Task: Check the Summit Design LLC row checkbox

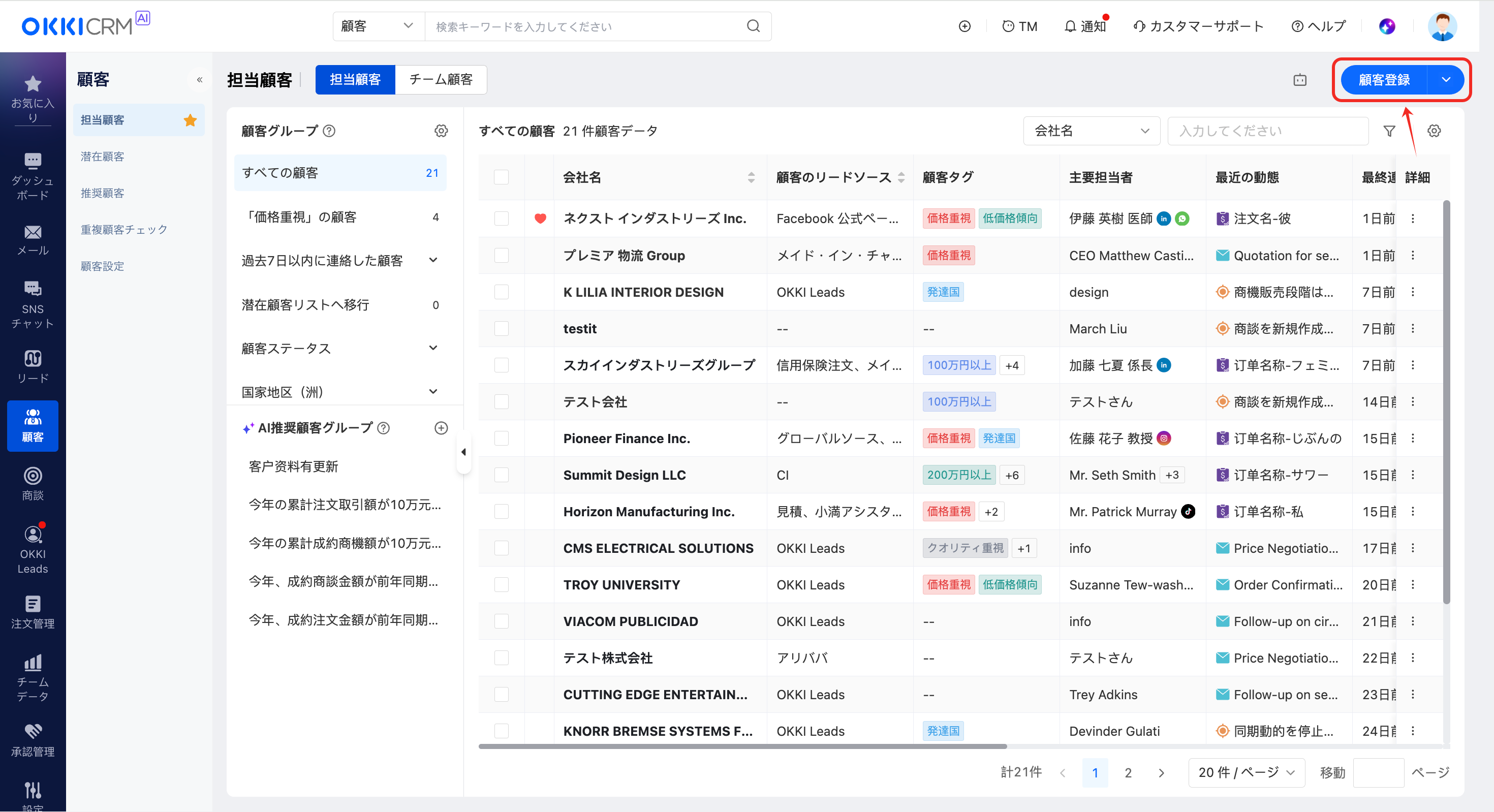Action: click(x=501, y=475)
